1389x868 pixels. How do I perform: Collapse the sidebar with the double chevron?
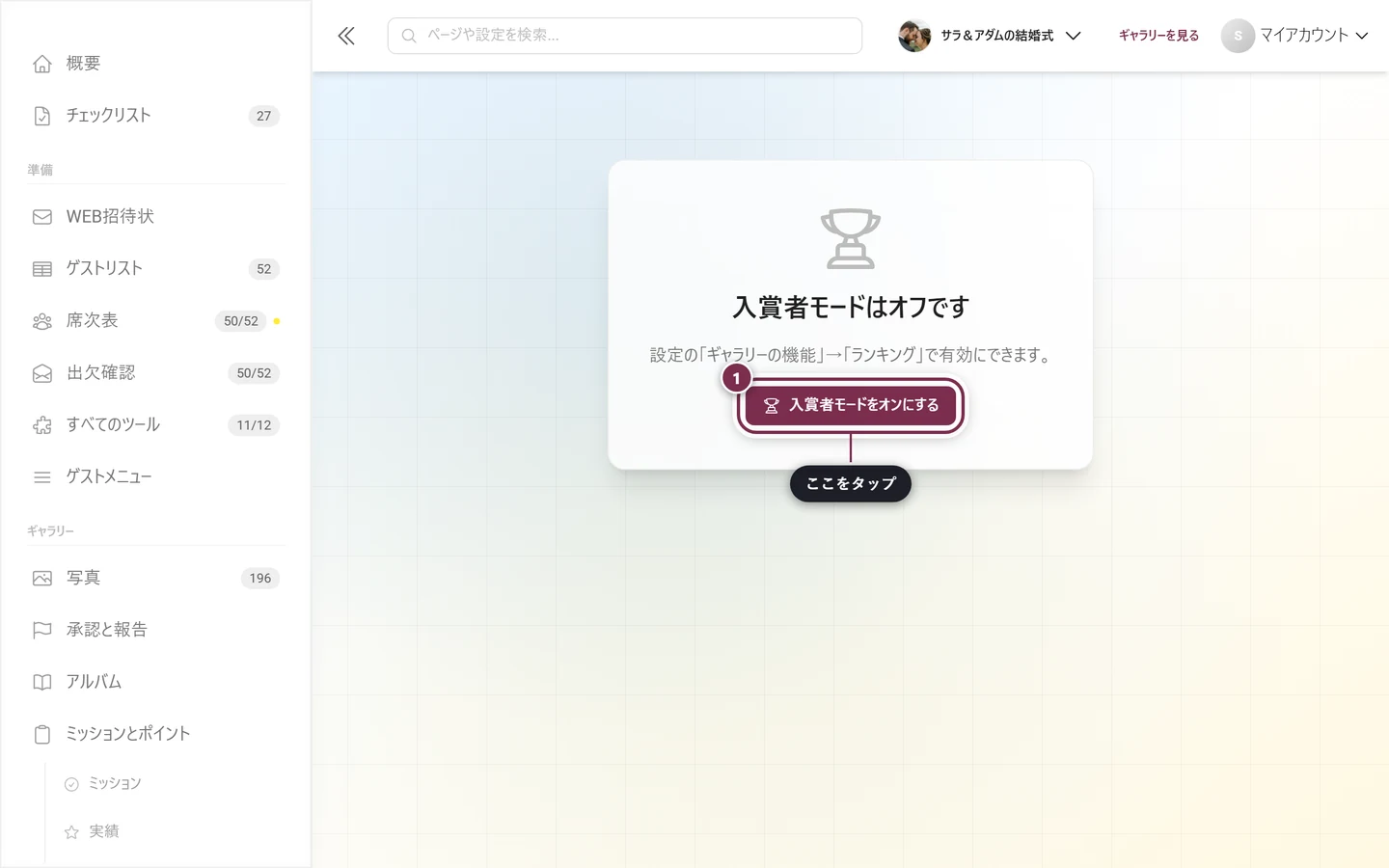[x=346, y=36]
